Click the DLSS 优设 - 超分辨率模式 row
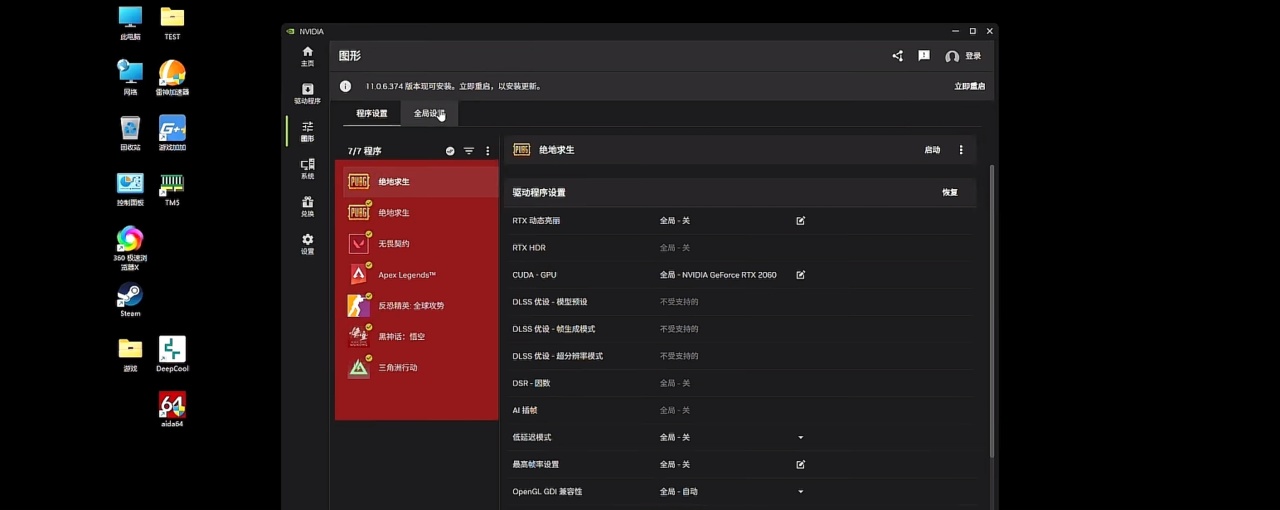Viewport: 1280px width, 510px height. (x=741, y=356)
